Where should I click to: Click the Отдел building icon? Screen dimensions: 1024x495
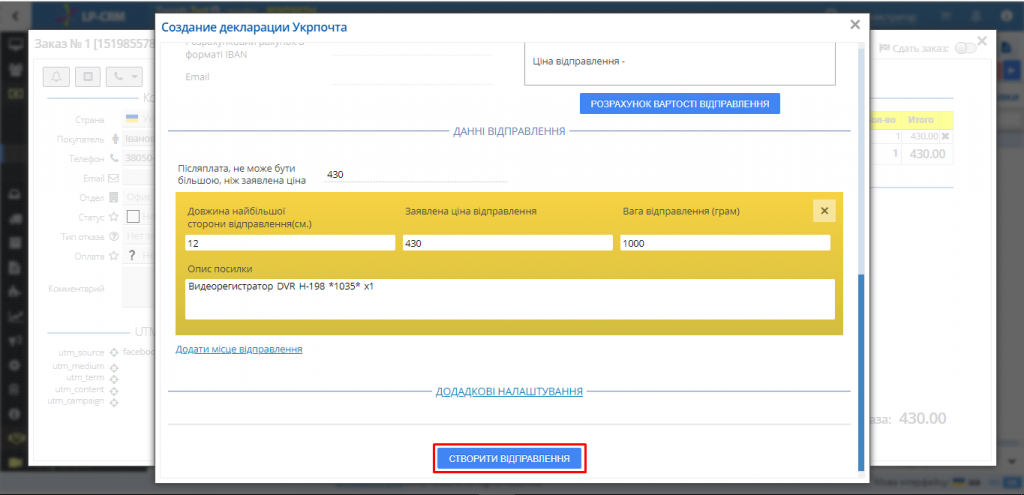point(114,197)
